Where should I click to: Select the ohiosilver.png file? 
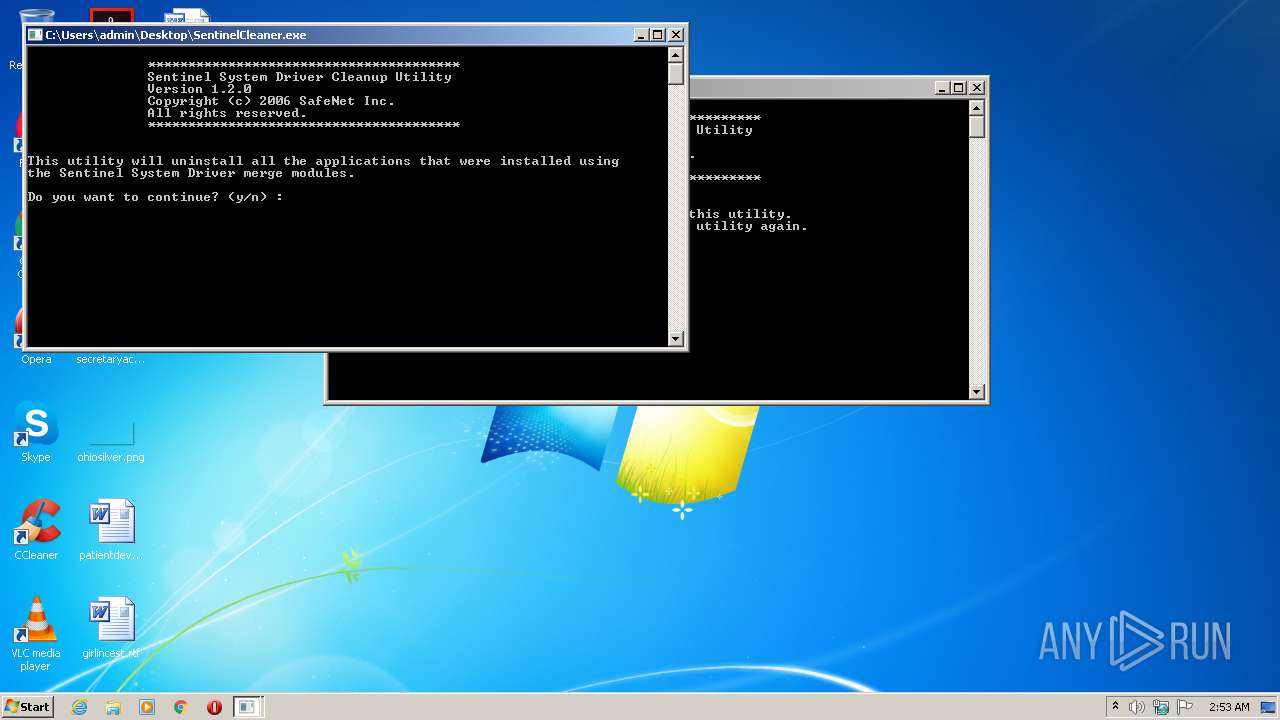(x=111, y=440)
